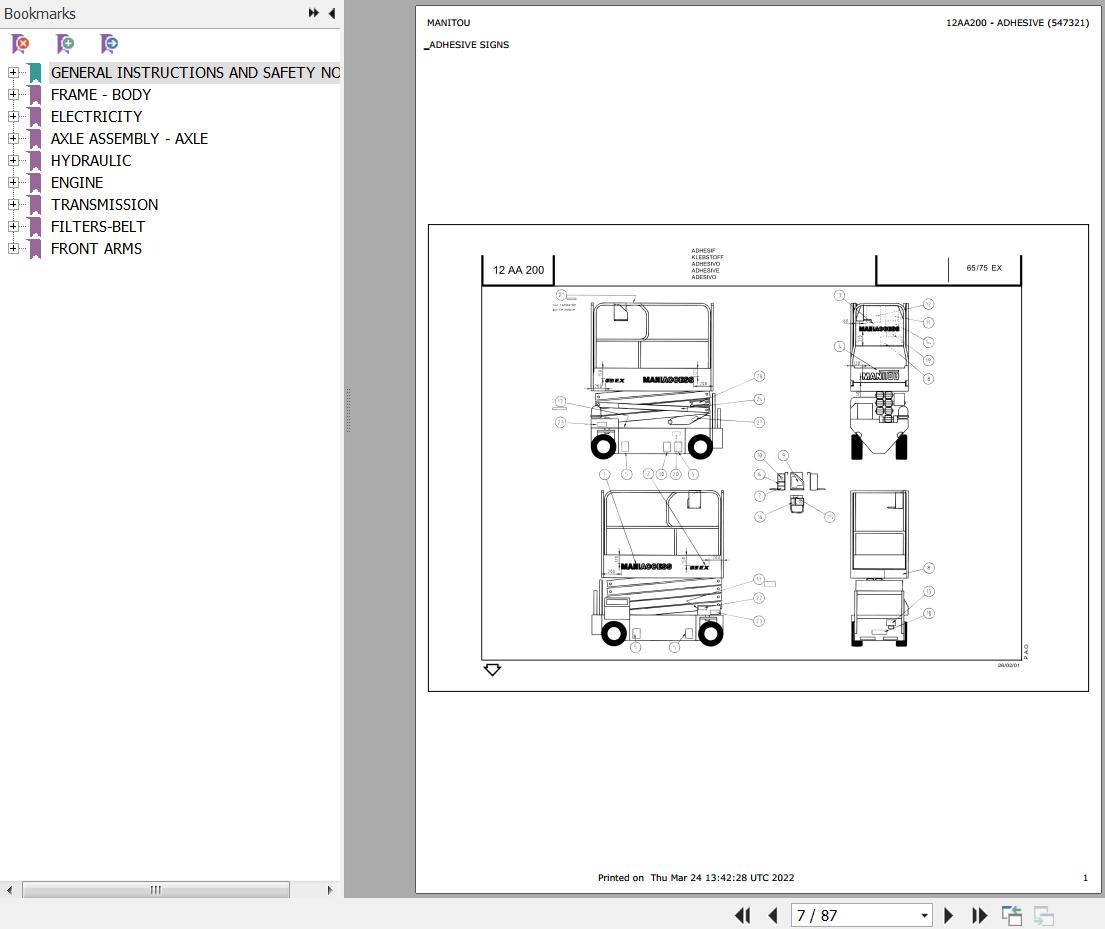Expand the HYDRAULIC bookmark node
Image resolution: width=1105 pixels, height=929 pixels.
13,161
